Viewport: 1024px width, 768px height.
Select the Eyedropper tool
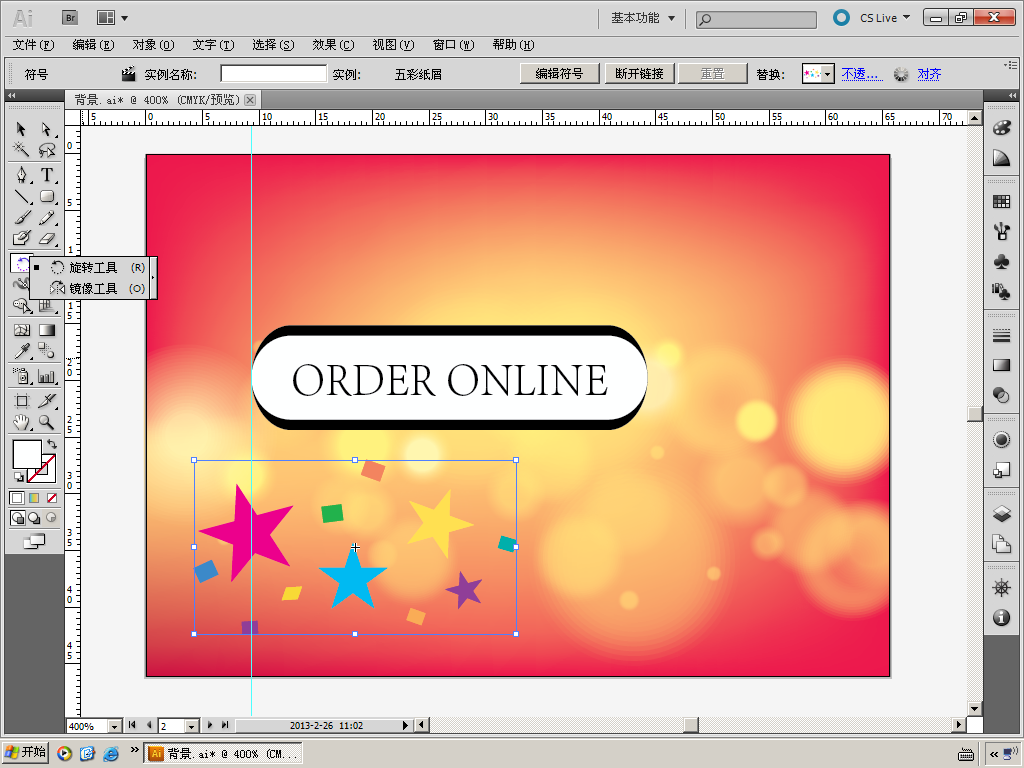[22, 351]
